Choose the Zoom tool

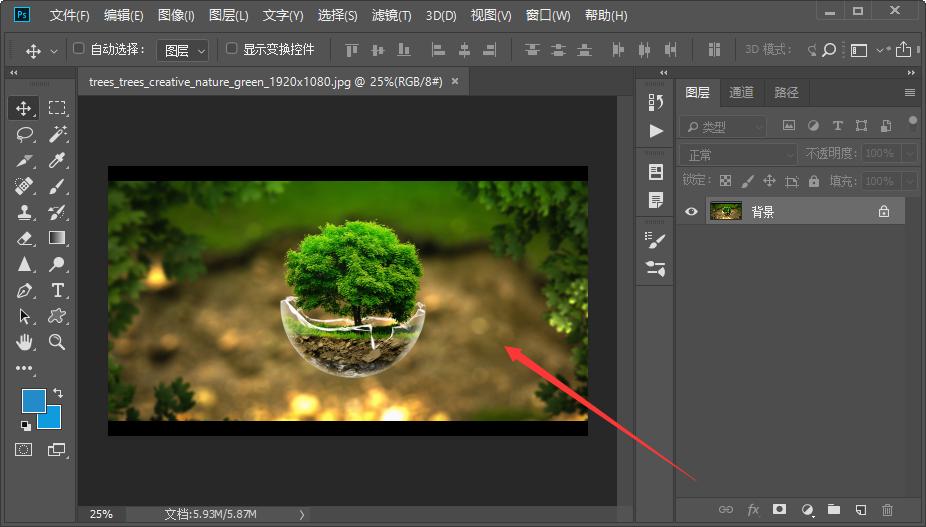pyautogui.click(x=58, y=342)
